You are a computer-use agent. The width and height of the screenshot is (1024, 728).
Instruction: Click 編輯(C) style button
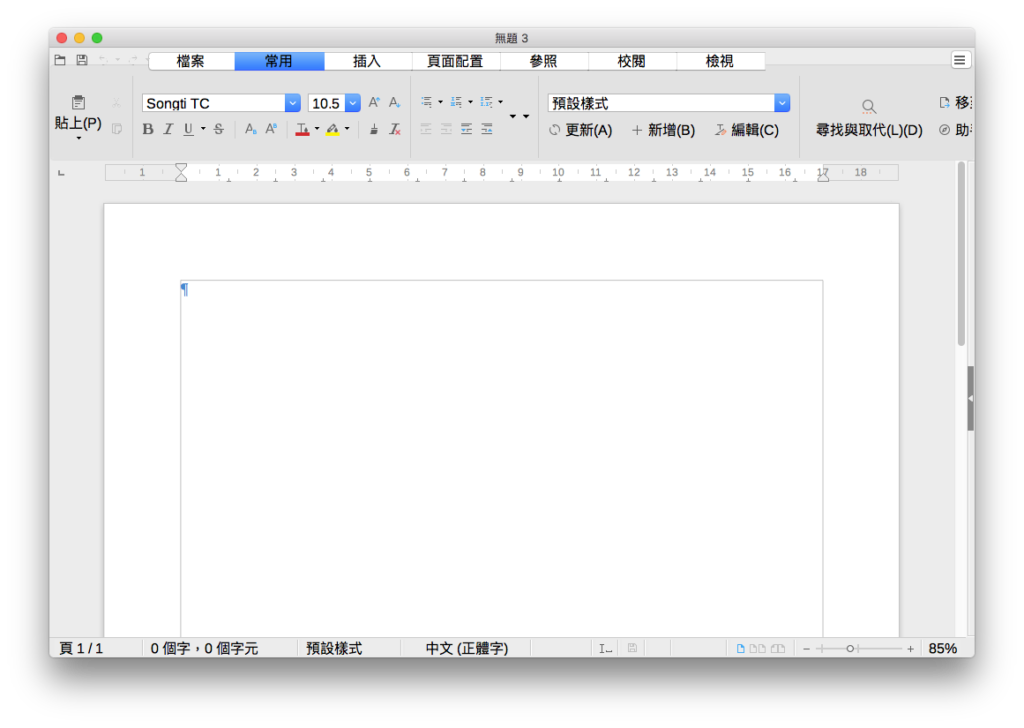[747, 130]
